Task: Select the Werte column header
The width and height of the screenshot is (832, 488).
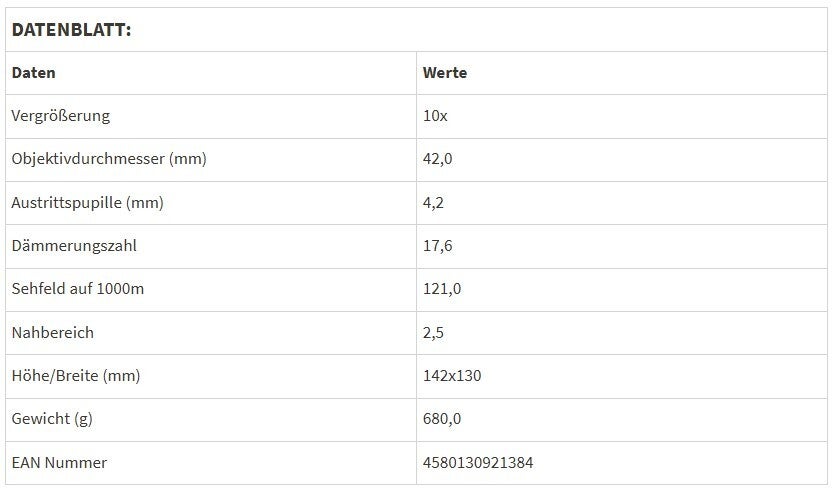Action: coord(444,73)
